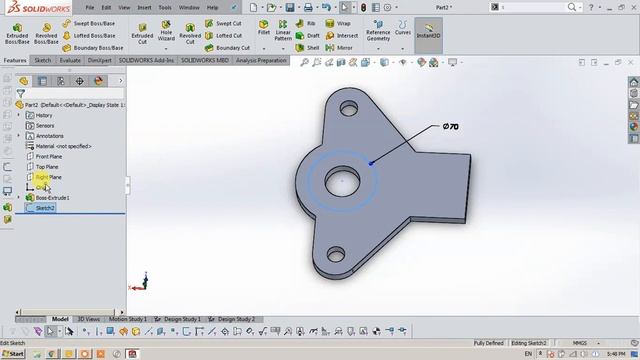Choose Swept Boss/Base feature

(x=89, y=24)
